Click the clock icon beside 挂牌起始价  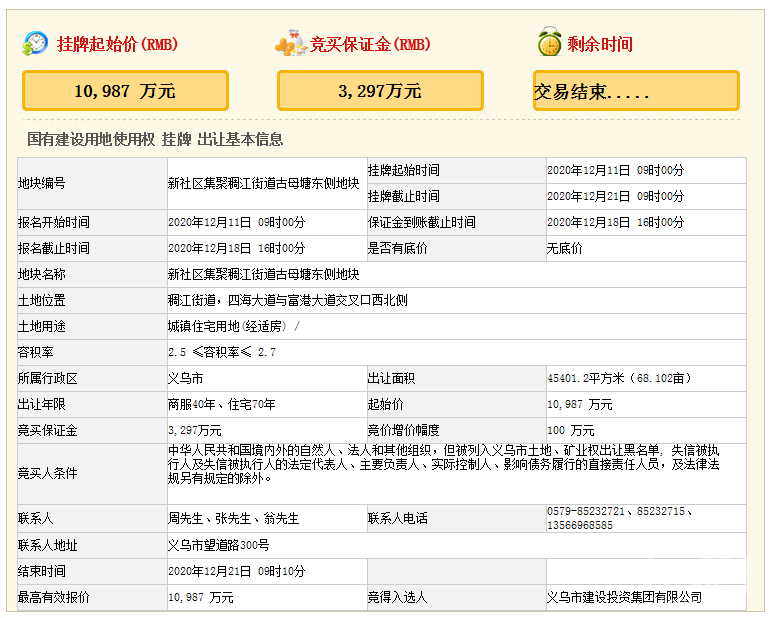coord(36,43)
